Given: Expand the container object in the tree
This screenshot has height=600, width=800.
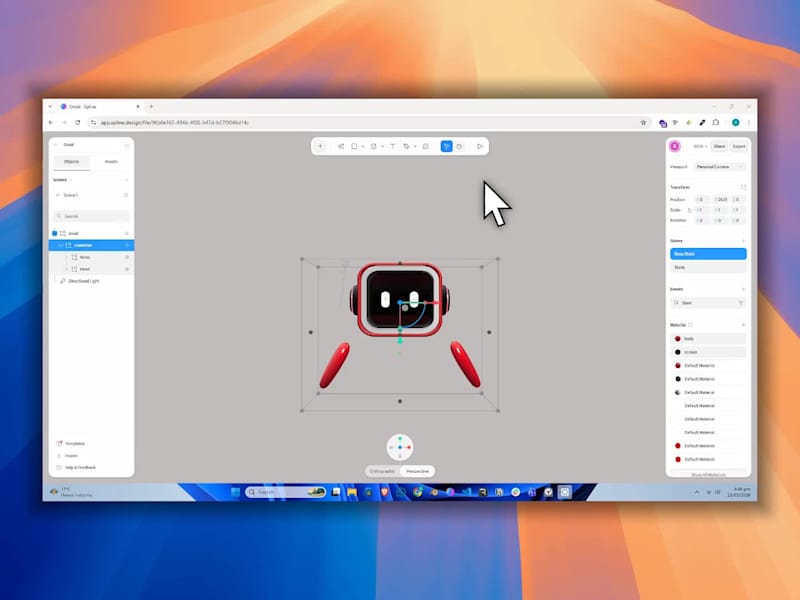Looking at the screenshot, I should pos(60,245).
